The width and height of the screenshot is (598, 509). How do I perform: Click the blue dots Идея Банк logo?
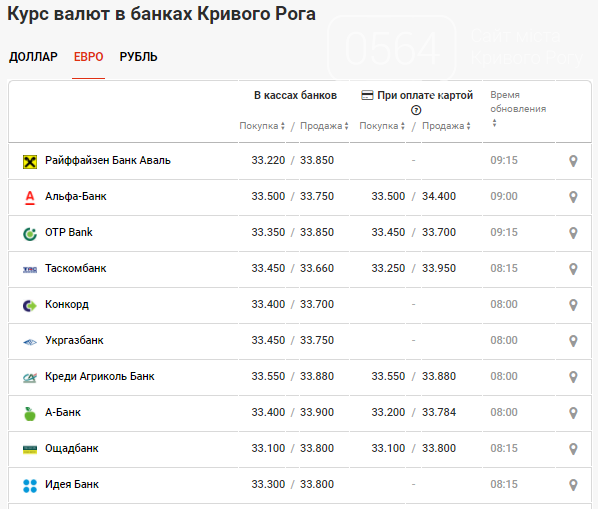pos(30,486)
